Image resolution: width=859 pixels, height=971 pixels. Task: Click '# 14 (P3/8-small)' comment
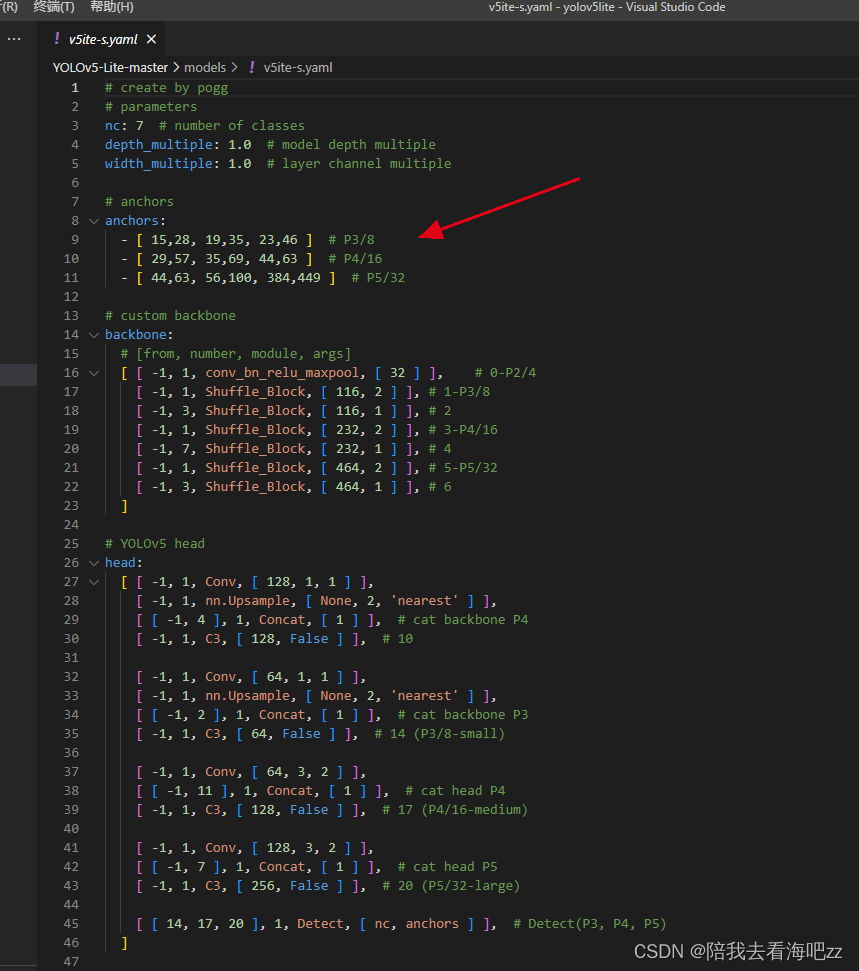coord(440,734)
